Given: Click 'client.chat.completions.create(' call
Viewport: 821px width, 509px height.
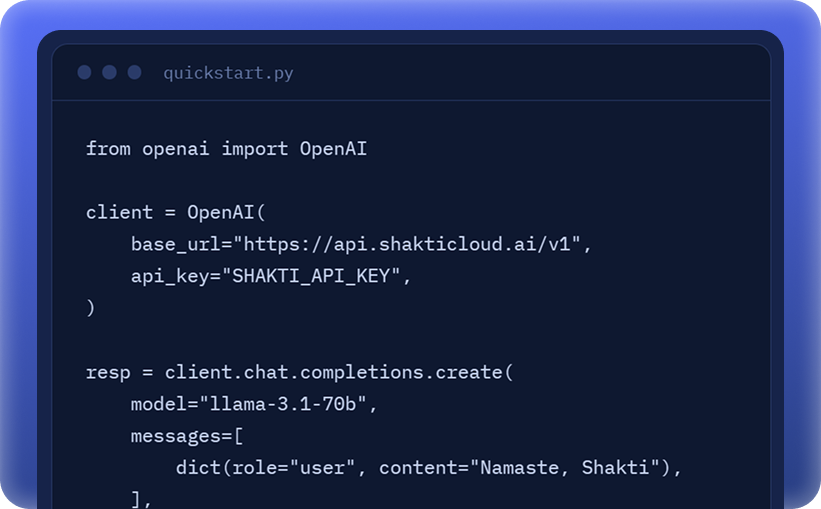Looking at the screenshot, I should (339, 372).
